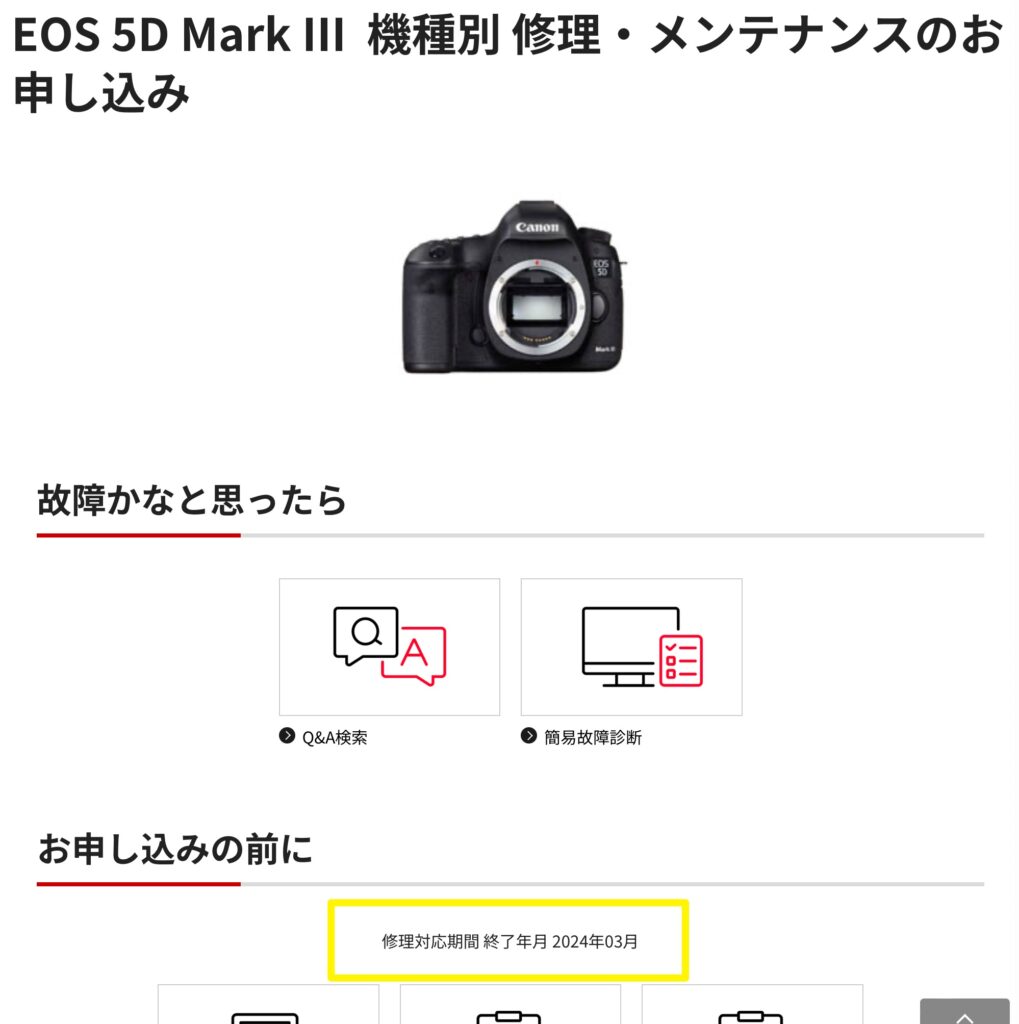Image resolution: width=1019 pixels, height=1024 pixels.
Task: Click the お申し込みの前に section heading
Action: (174, 849)
